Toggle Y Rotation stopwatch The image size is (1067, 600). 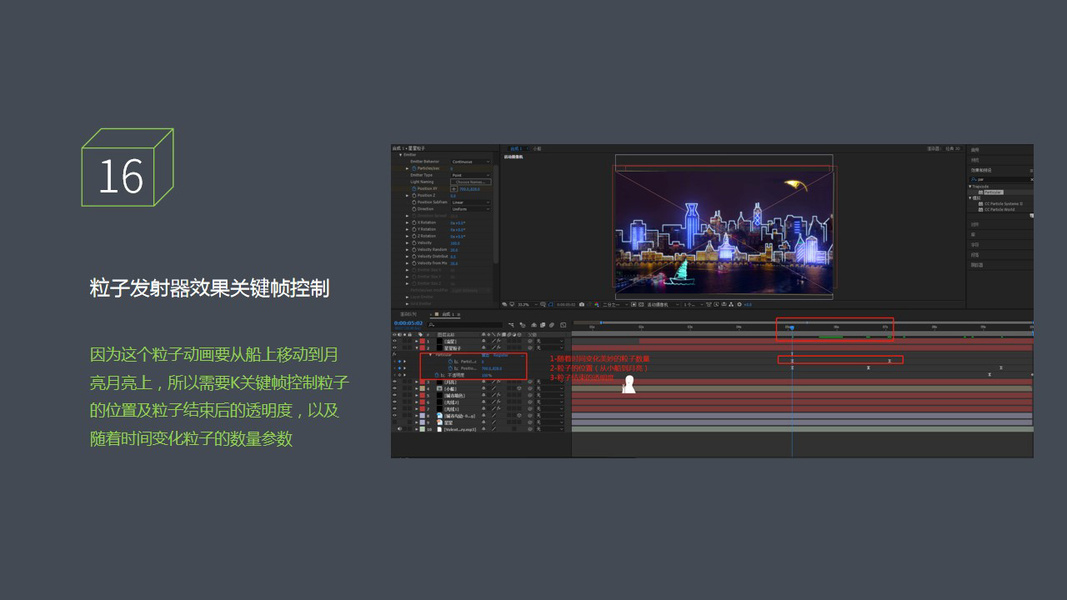[x=414, y=229]
